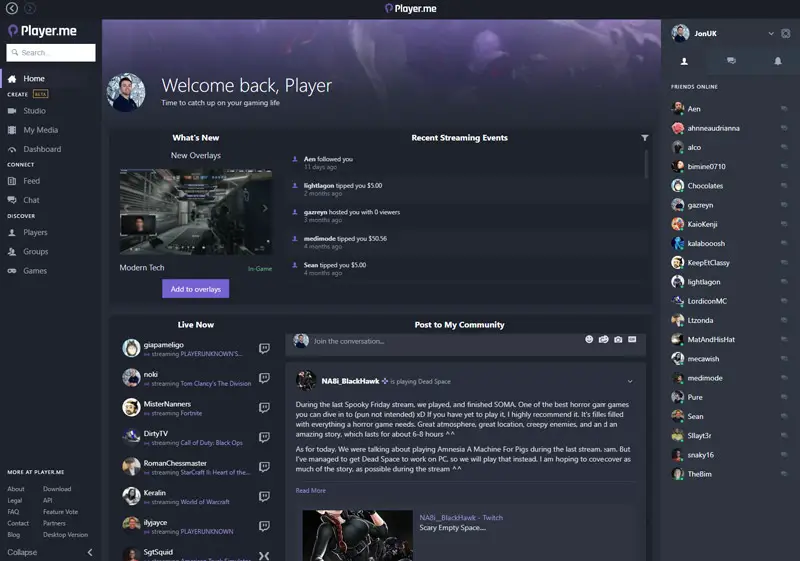
Task: Open JonUK profile avatar
Action: click(680, 33)
